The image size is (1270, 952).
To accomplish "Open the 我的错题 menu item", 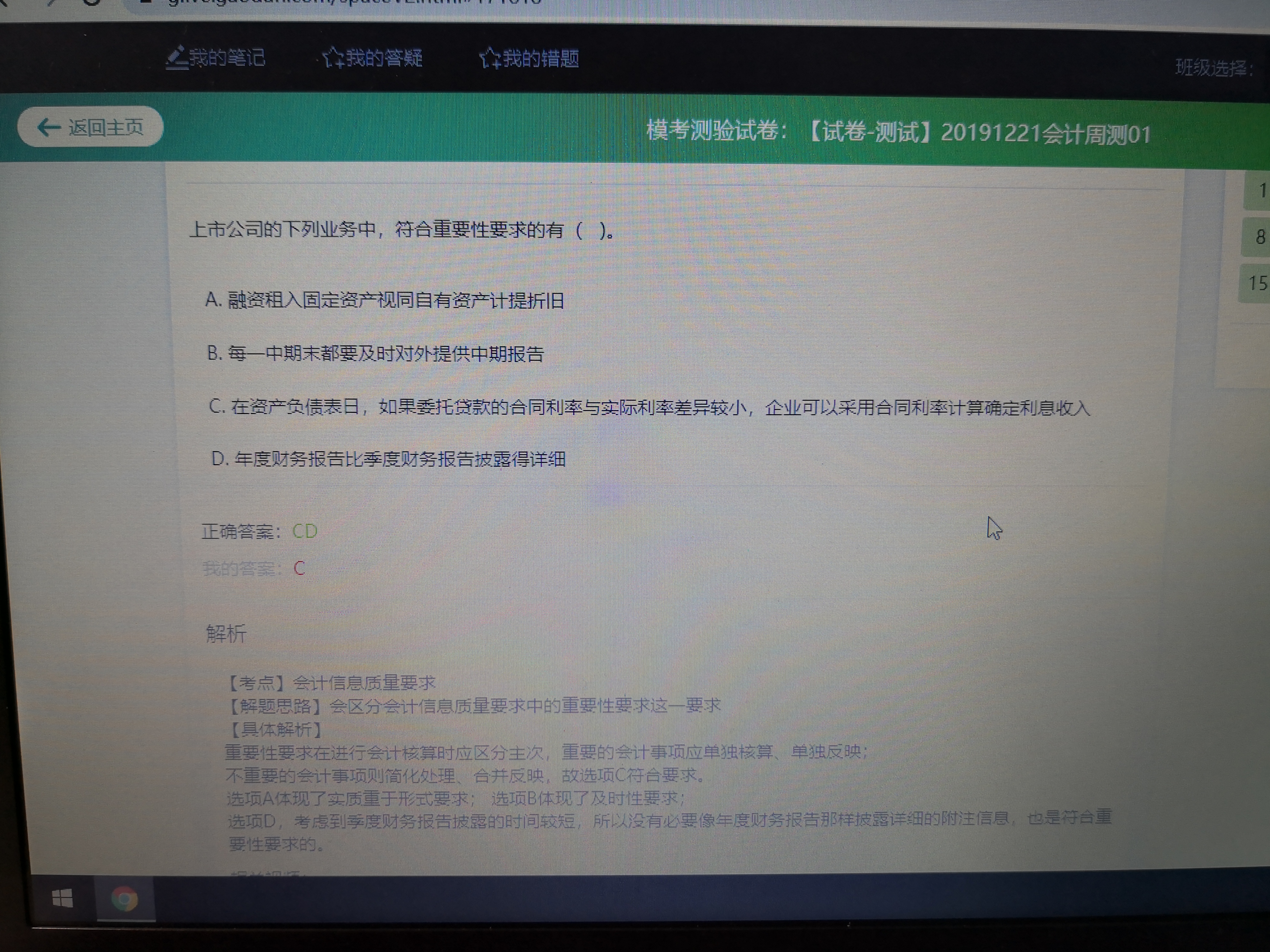I will (540, 59).
